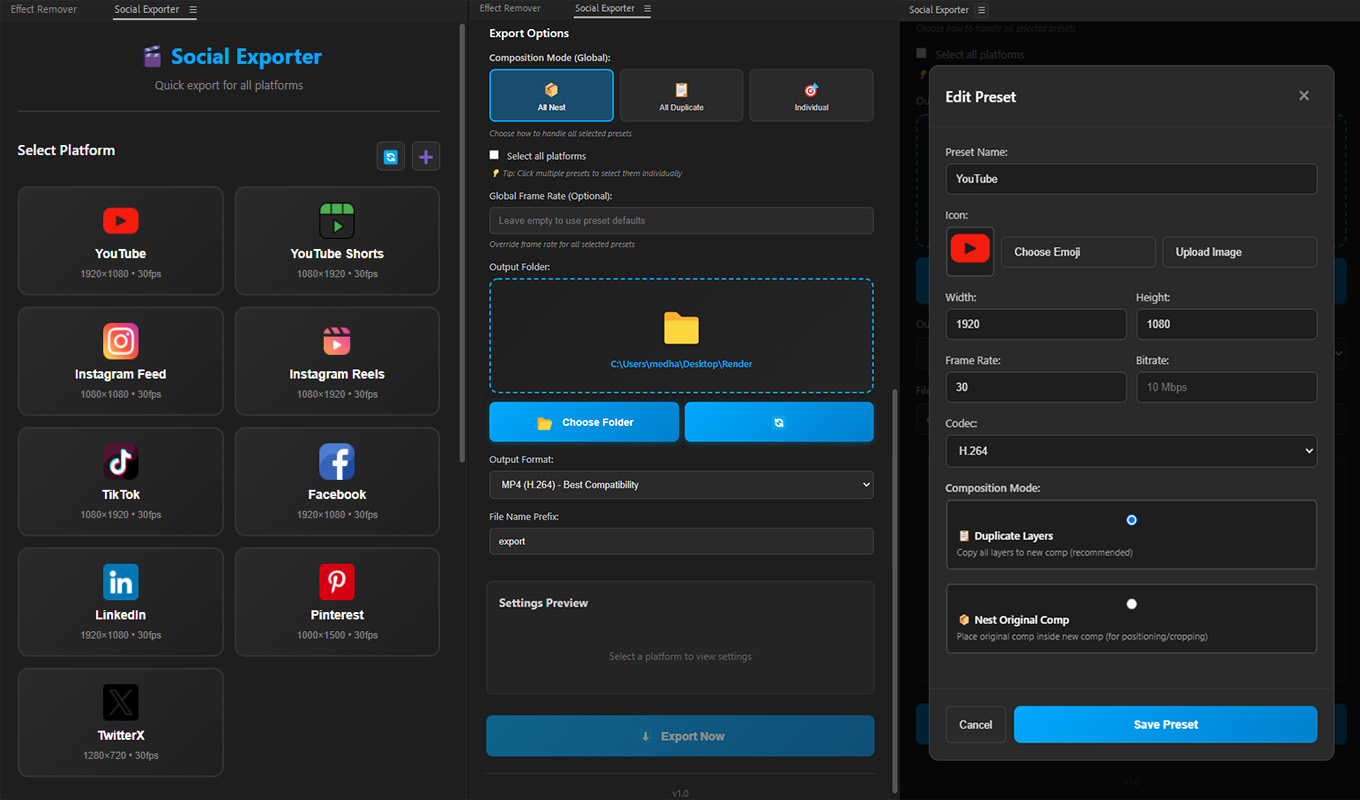Click 'Select a platform to view settings' text

coord(680,657)
